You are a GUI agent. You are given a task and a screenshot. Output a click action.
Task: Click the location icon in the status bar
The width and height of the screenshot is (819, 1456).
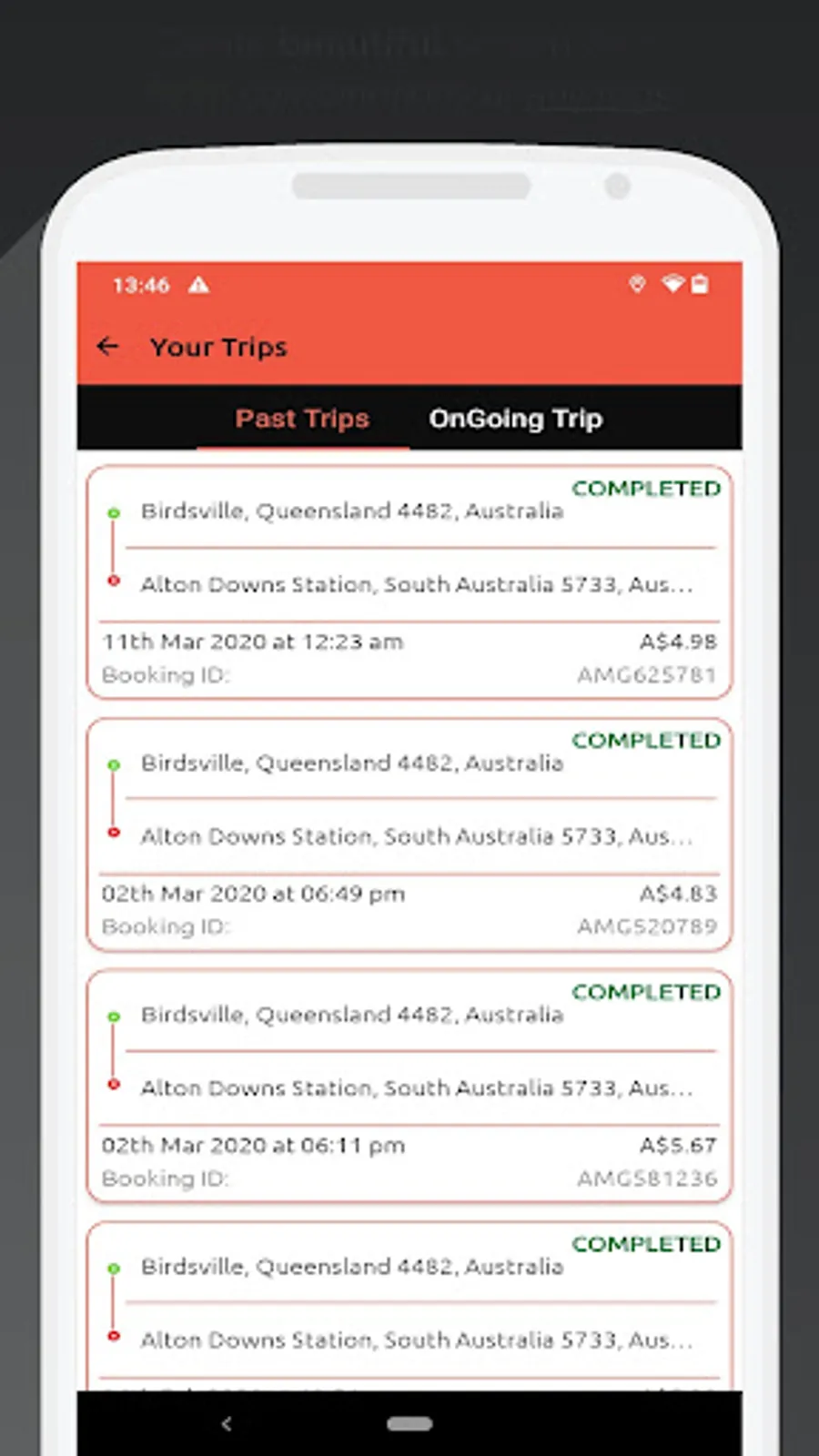pos(637,284)
